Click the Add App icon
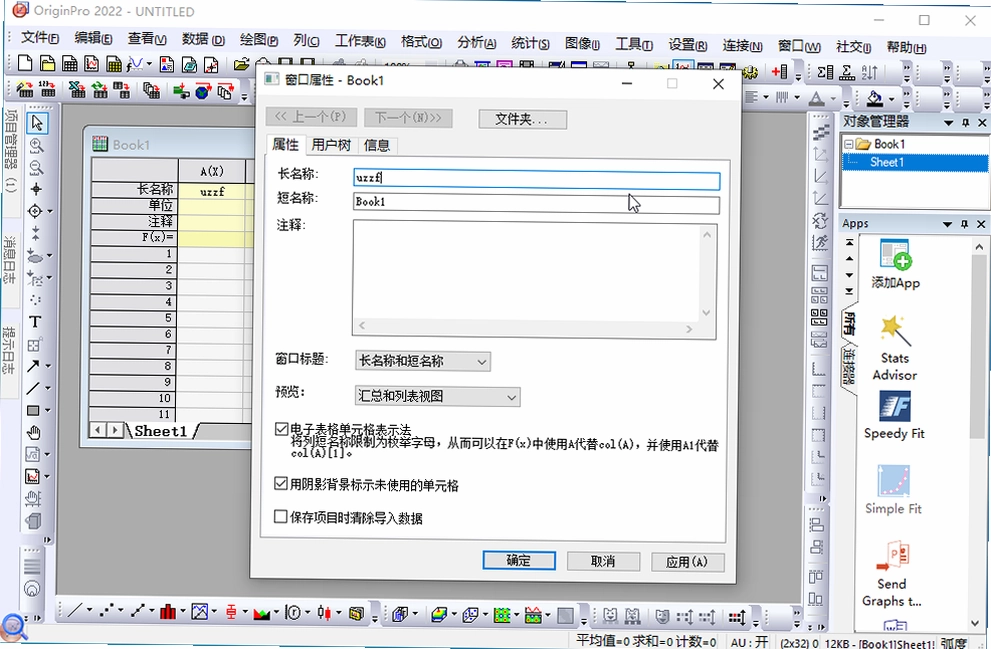 (x=894, y=264)
